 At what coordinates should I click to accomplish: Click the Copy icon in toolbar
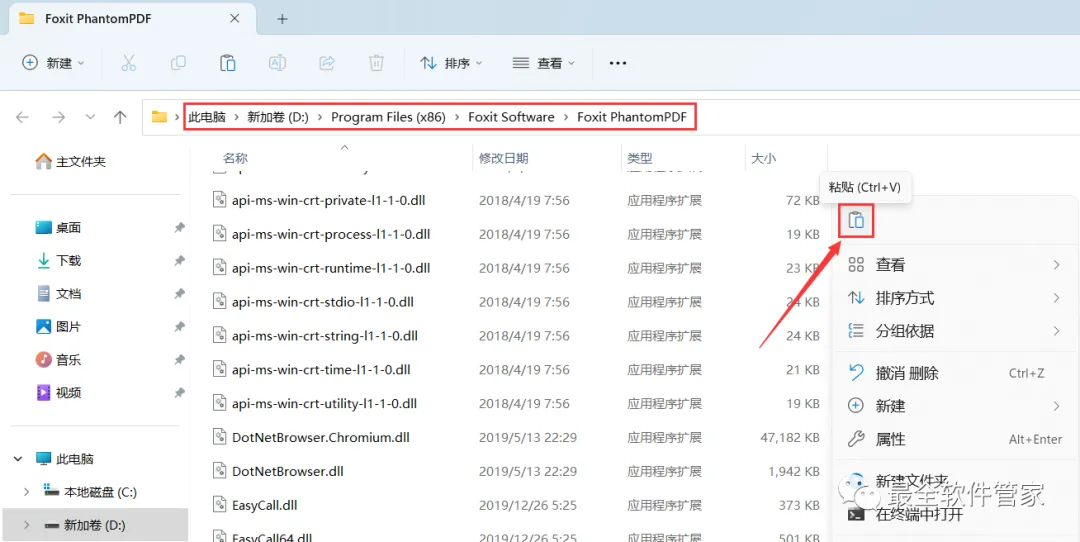click(178, 63)
